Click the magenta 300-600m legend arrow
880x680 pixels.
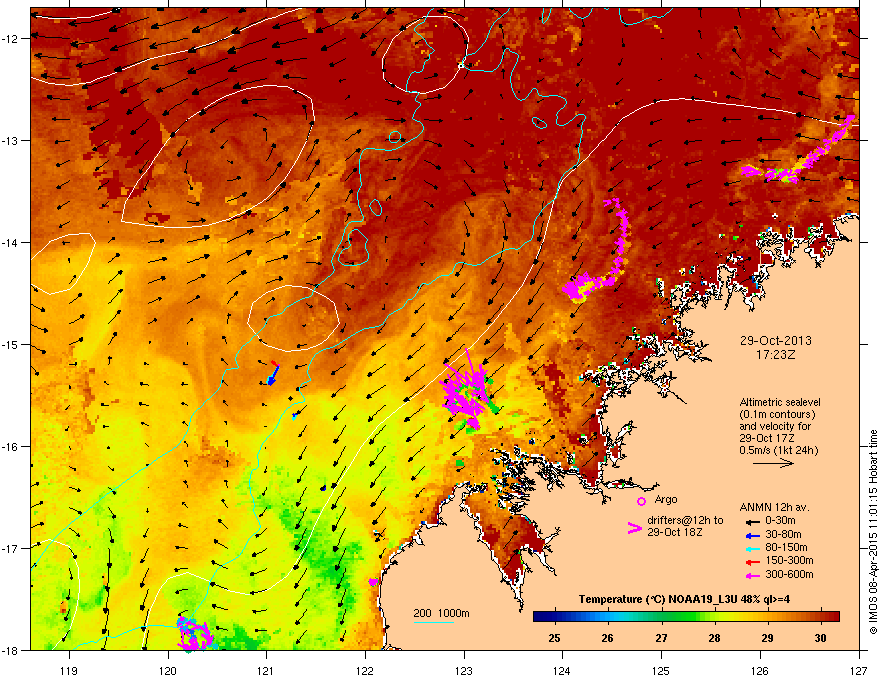click(752, 575)
